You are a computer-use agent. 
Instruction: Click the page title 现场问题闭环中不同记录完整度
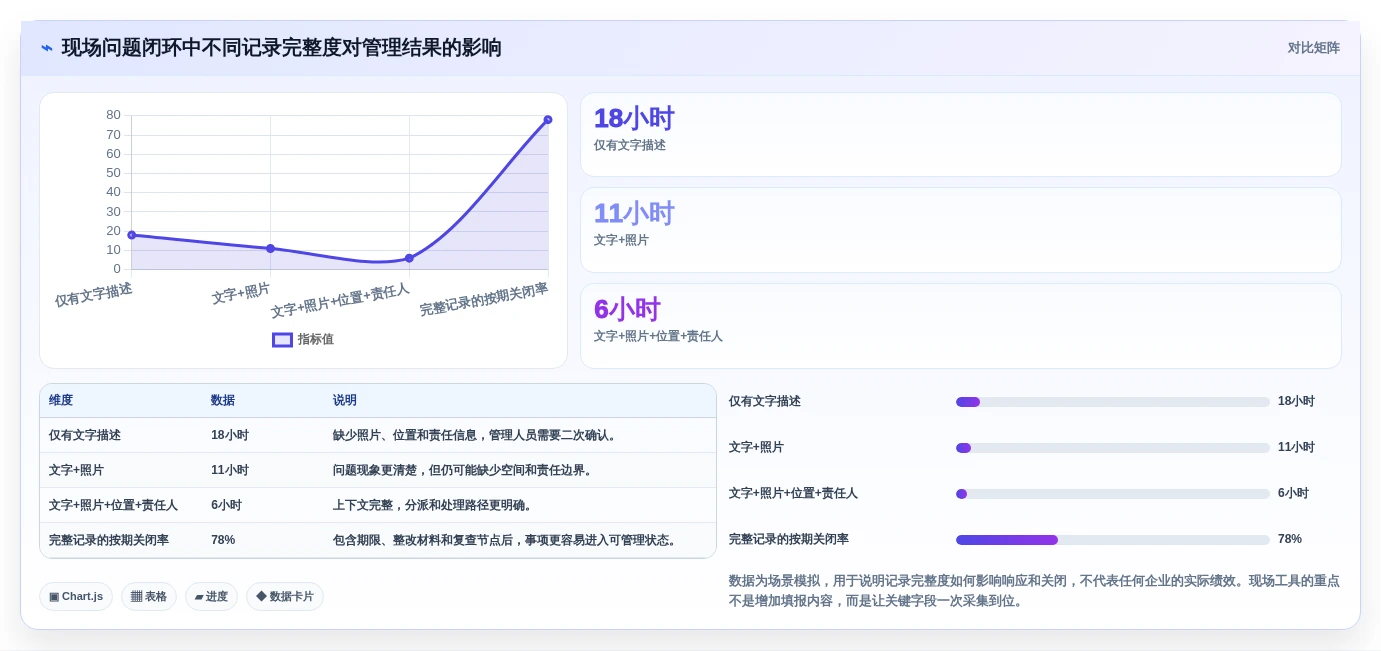click(x=282, y=48)
